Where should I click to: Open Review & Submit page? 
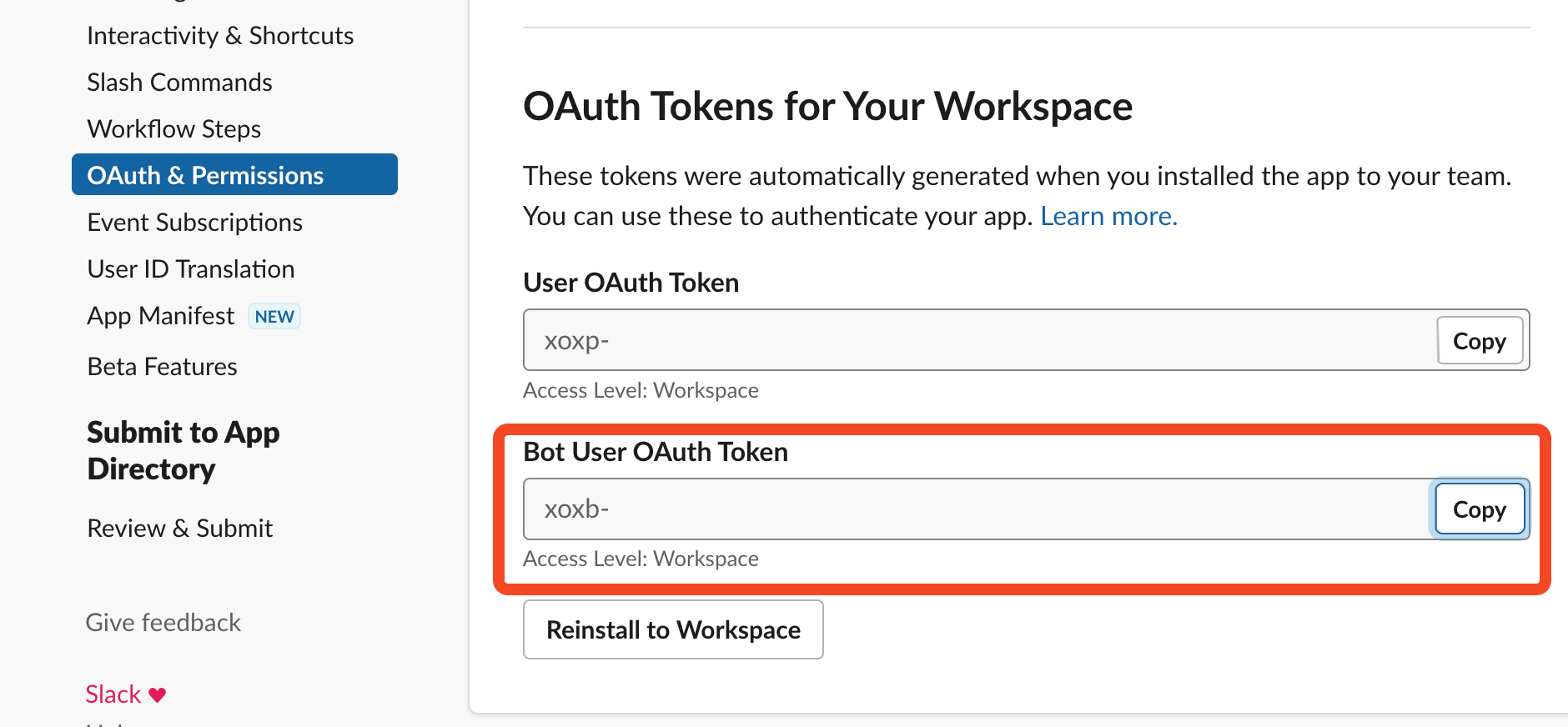[180, 529]
